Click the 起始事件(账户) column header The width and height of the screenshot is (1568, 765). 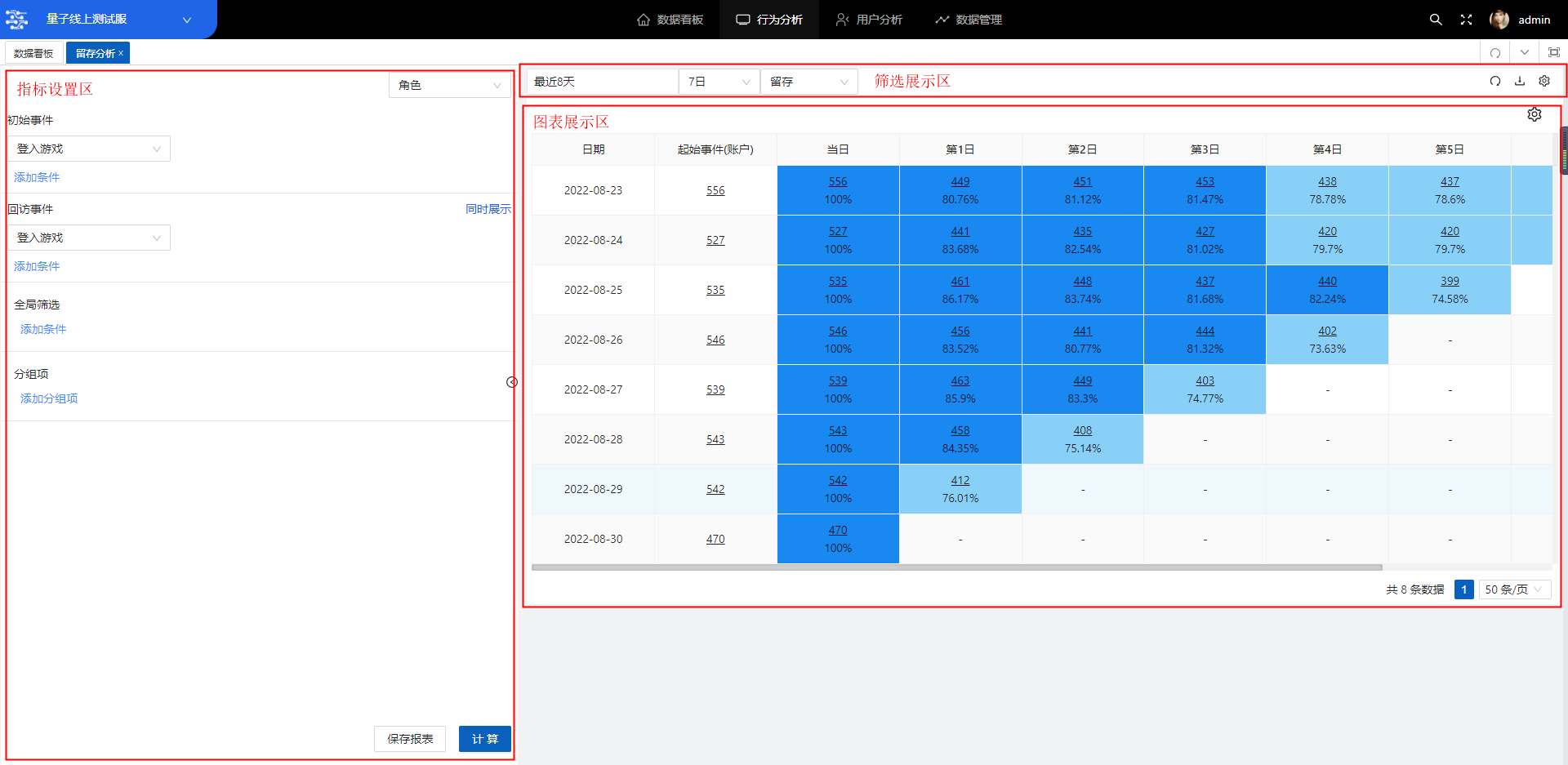click(715, 149)
